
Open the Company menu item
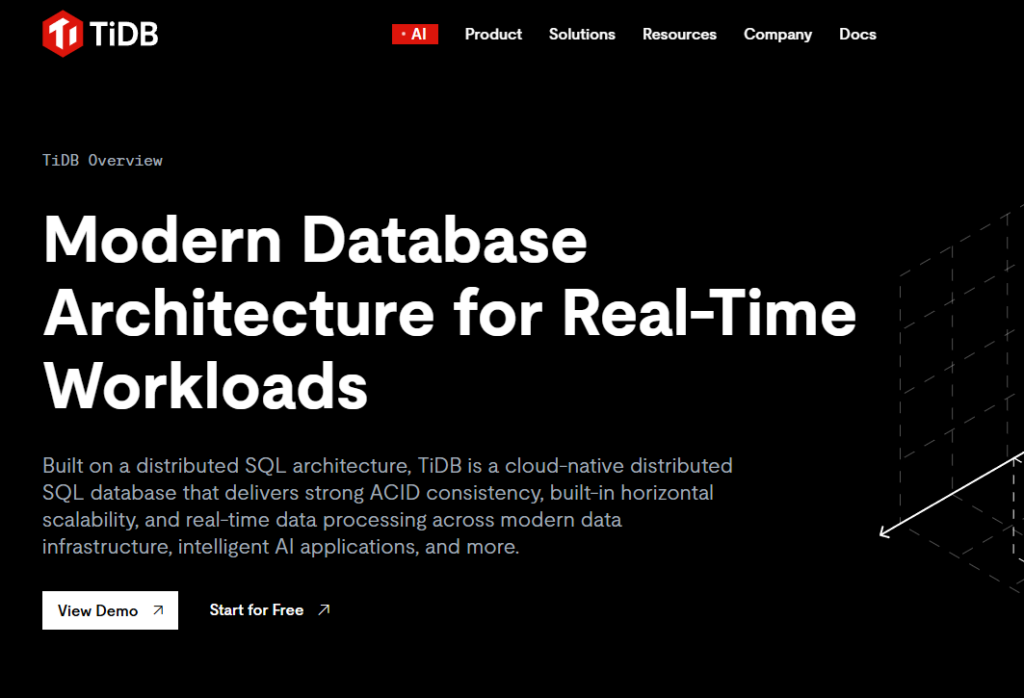click(x=778, y=35)
